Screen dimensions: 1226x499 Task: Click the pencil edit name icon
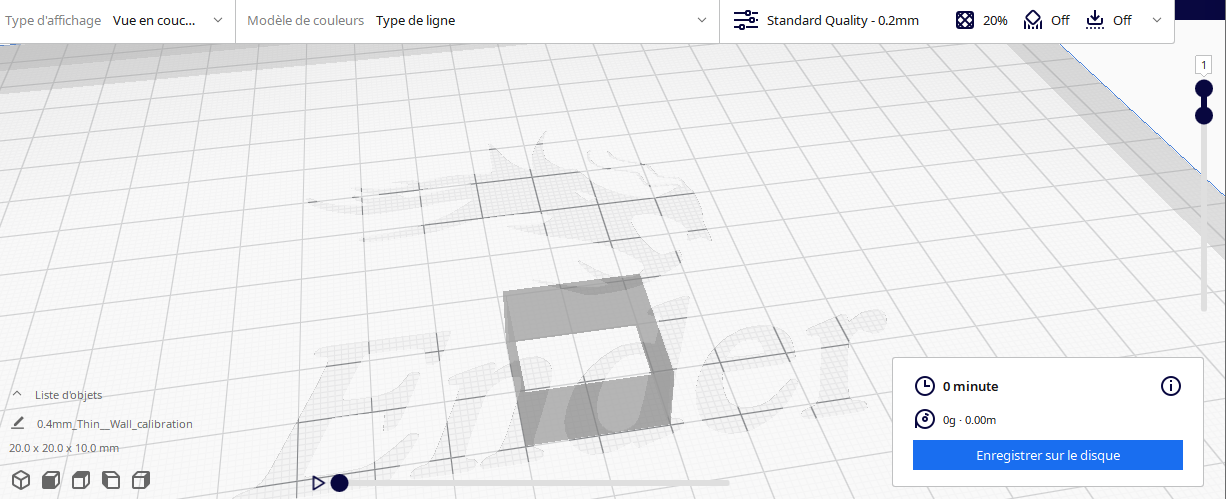(18, 424)
